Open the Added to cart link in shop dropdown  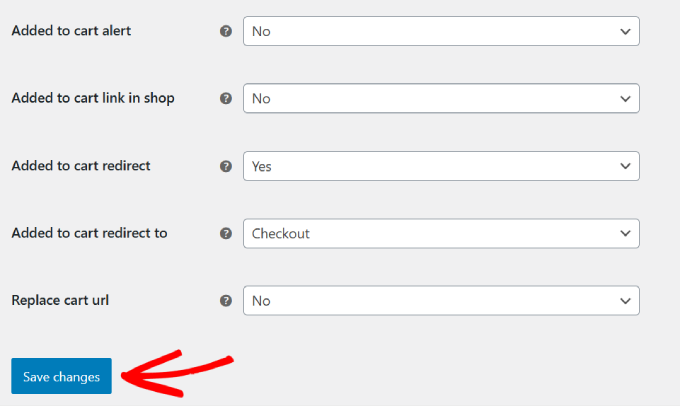pyautogui.click(x=440, y=99)
